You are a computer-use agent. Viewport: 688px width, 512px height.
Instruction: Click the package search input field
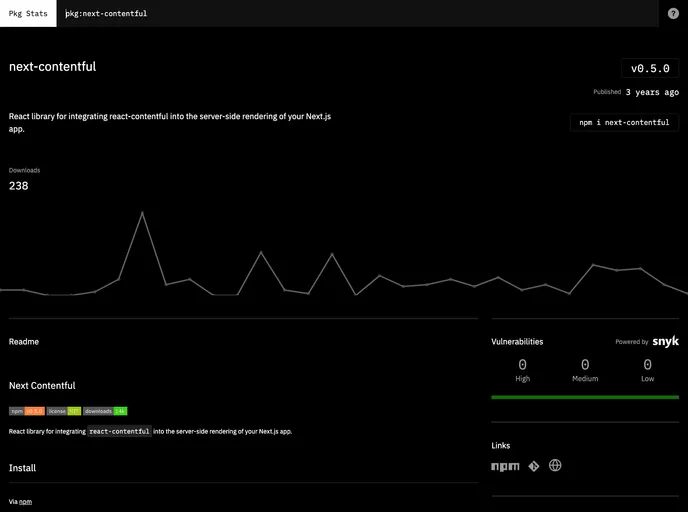350,13
